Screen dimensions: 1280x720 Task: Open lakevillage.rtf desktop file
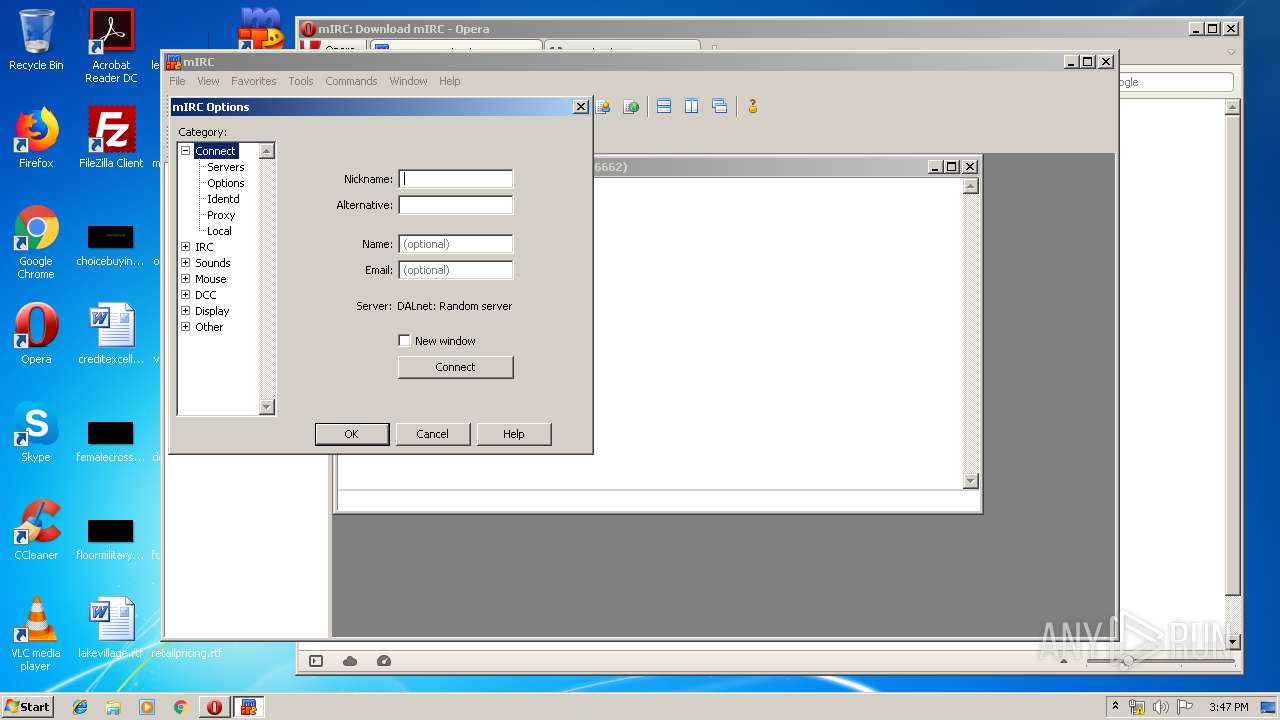click(x=111, y=628)
